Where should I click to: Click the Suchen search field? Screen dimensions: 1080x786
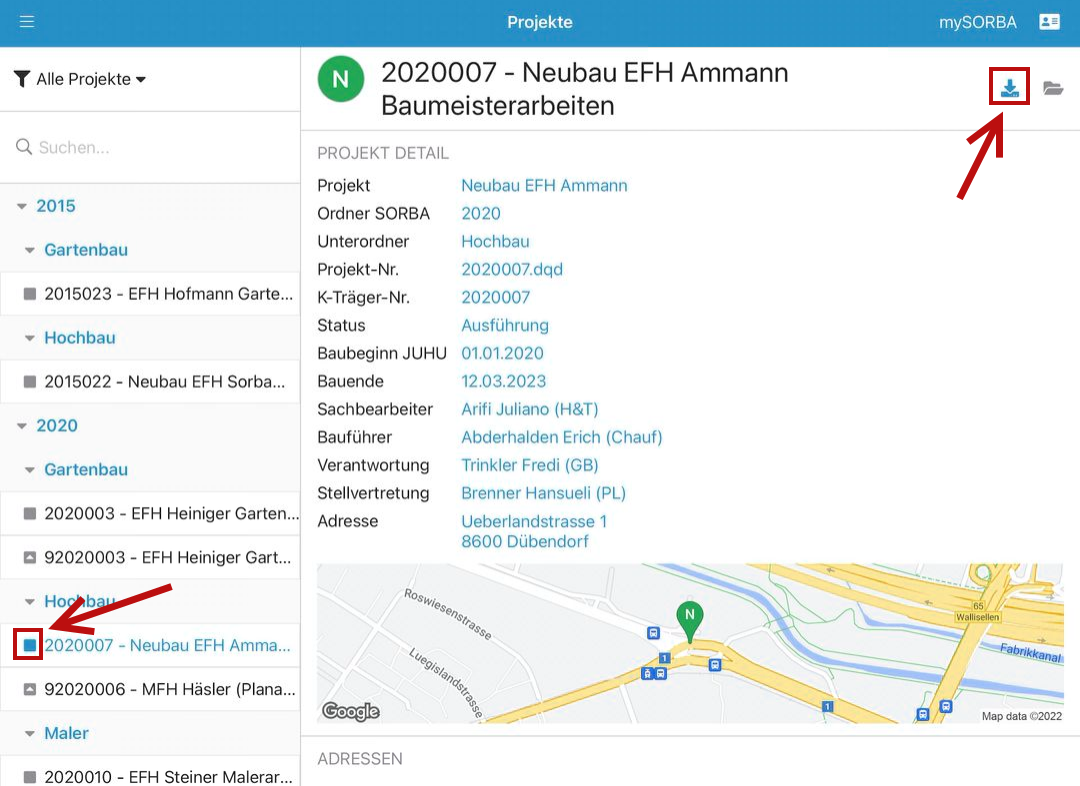point(160,147)
